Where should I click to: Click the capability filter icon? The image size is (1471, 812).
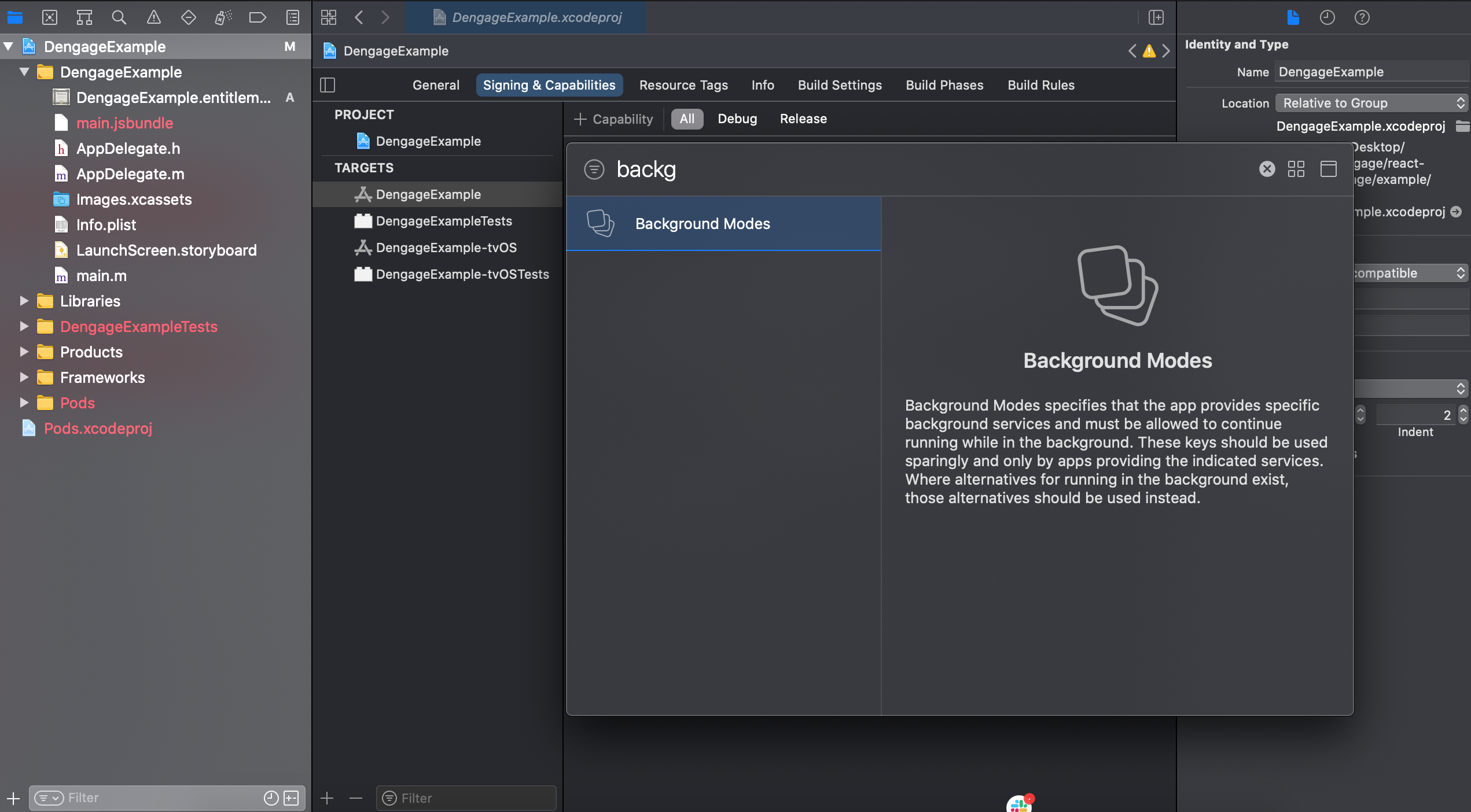(x=594, y=169)
